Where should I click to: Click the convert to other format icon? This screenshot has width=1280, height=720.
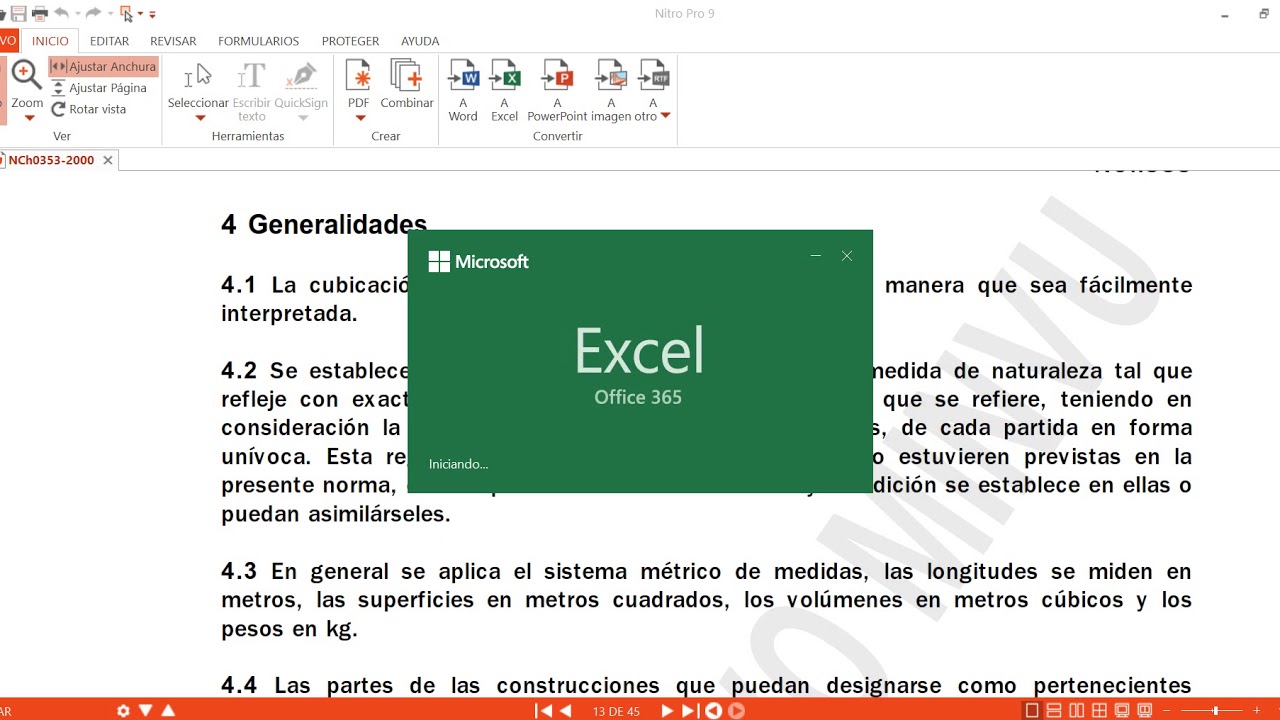click(653, 76)
